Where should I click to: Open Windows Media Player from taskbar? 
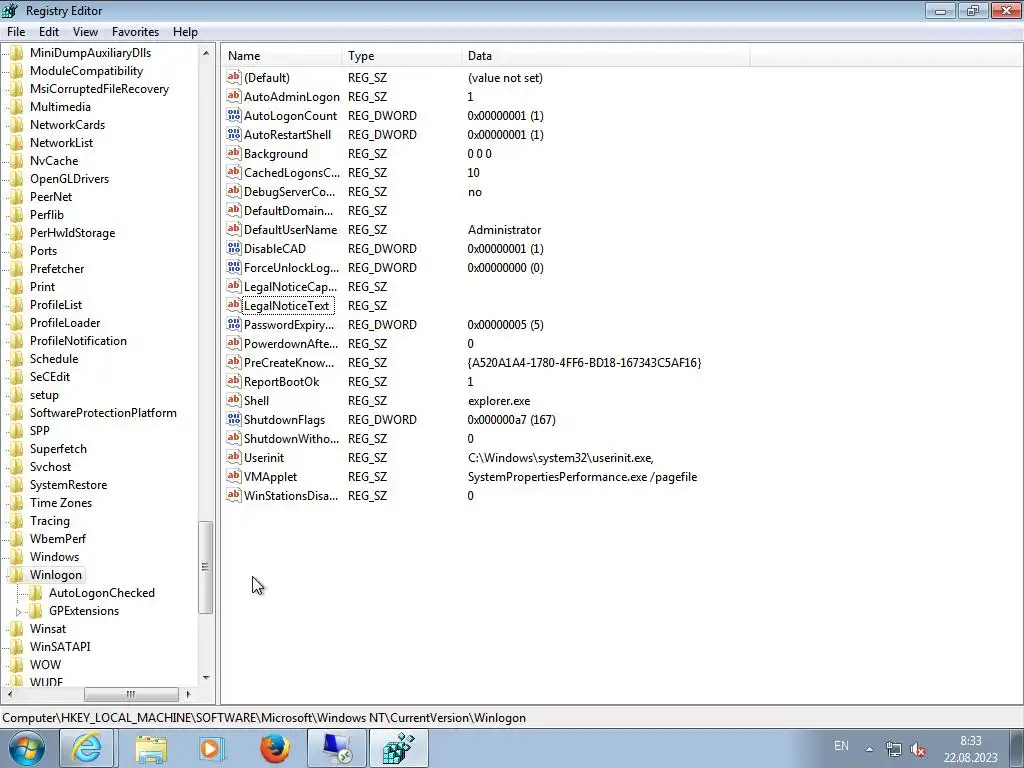pos(212,748)
